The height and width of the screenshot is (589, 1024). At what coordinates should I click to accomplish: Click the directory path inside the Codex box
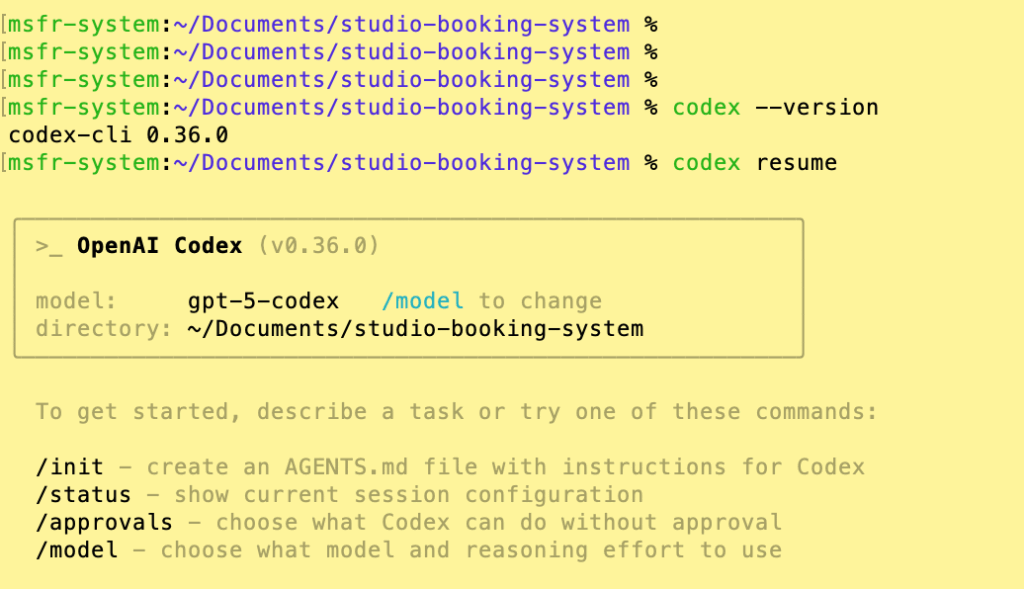pyautogui.click(x=415, y=328)
